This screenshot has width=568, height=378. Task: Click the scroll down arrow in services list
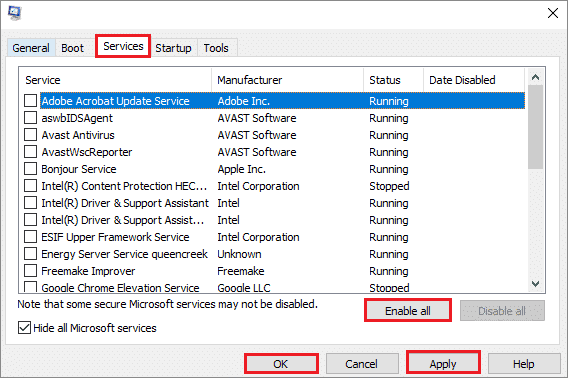[535, 283]
